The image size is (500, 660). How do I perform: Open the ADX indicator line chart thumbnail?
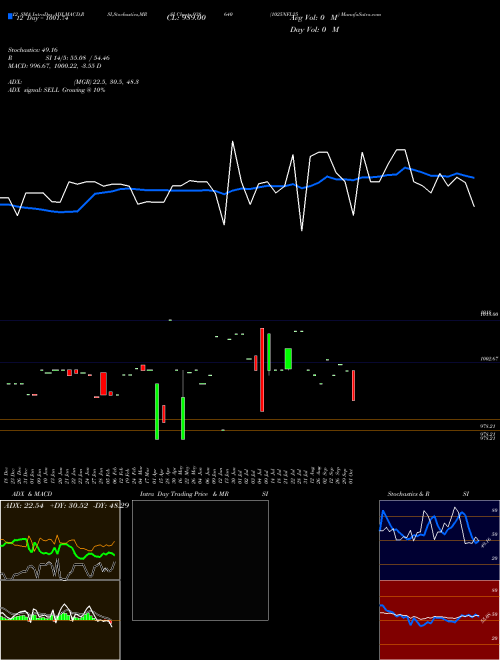(60, 540)
